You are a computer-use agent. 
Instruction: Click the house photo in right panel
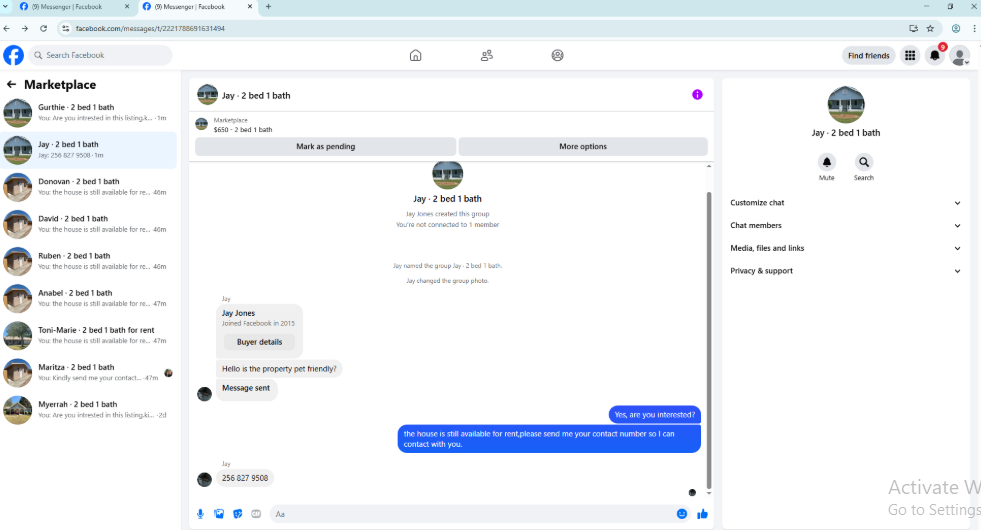pyautogui.click(x=846, y=105)
